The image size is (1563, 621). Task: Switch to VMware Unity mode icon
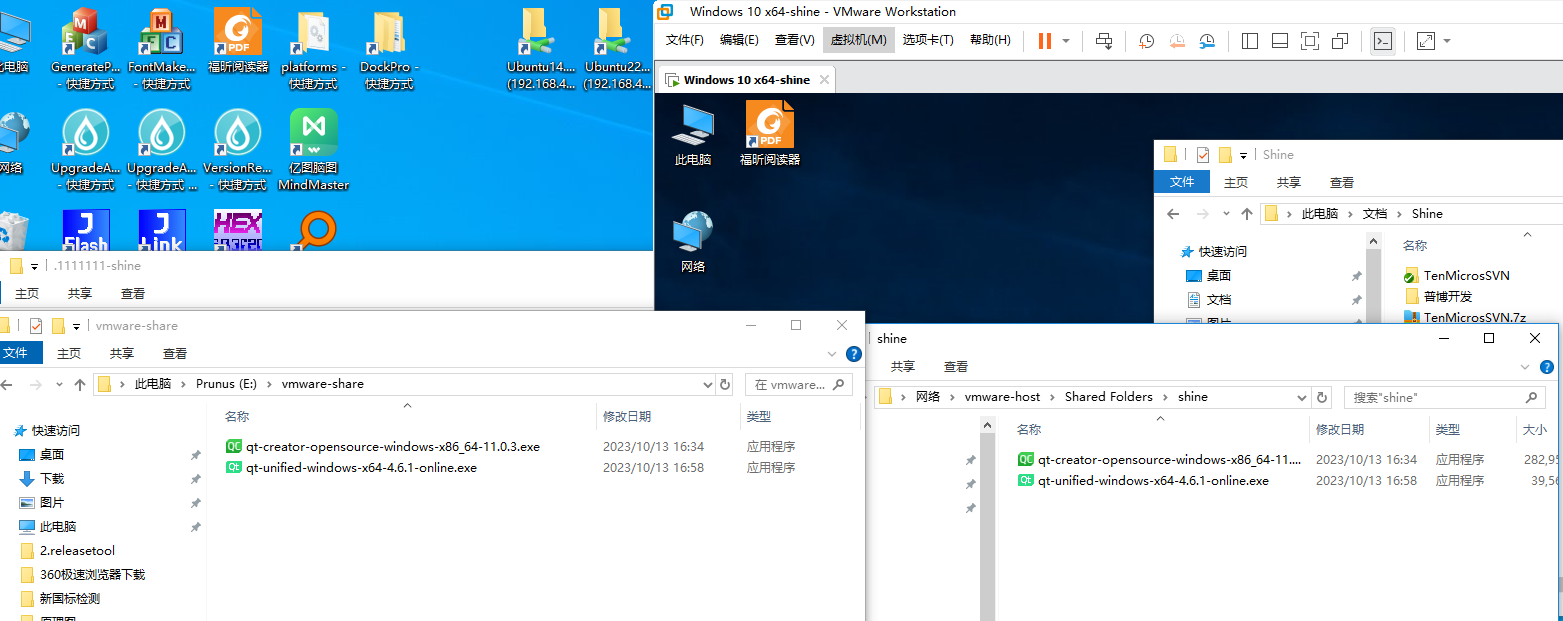coord(1341,41)
